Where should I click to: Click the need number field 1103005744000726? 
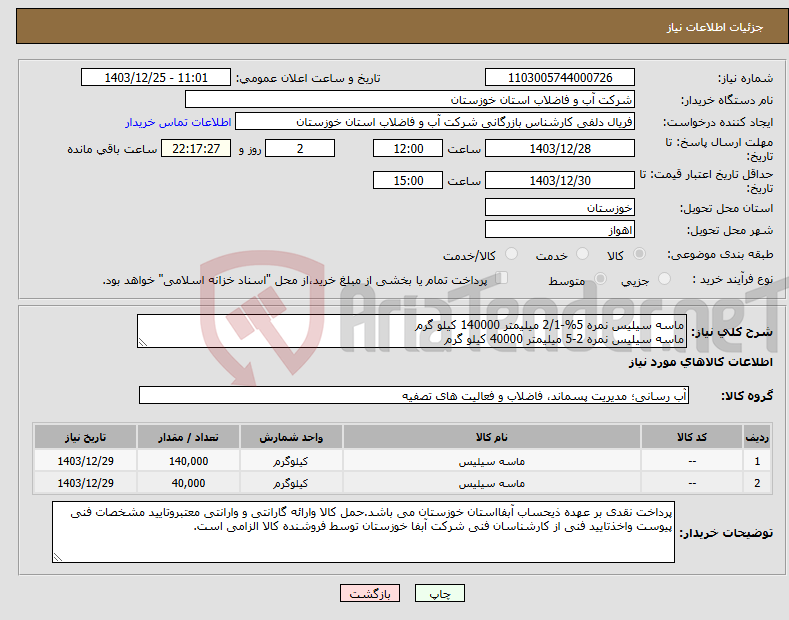coord(560,78)
